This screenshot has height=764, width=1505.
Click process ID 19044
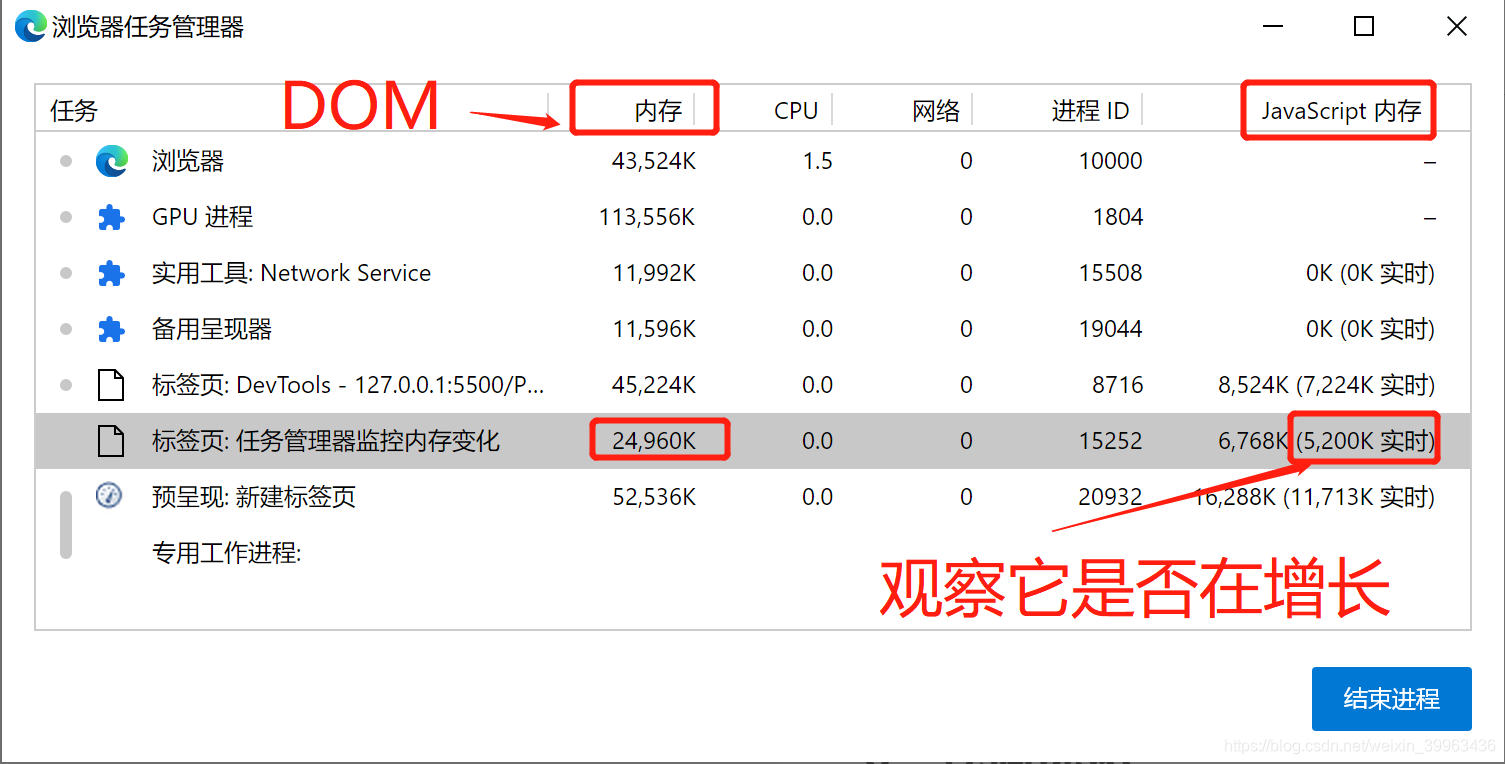pos(1110,329)
